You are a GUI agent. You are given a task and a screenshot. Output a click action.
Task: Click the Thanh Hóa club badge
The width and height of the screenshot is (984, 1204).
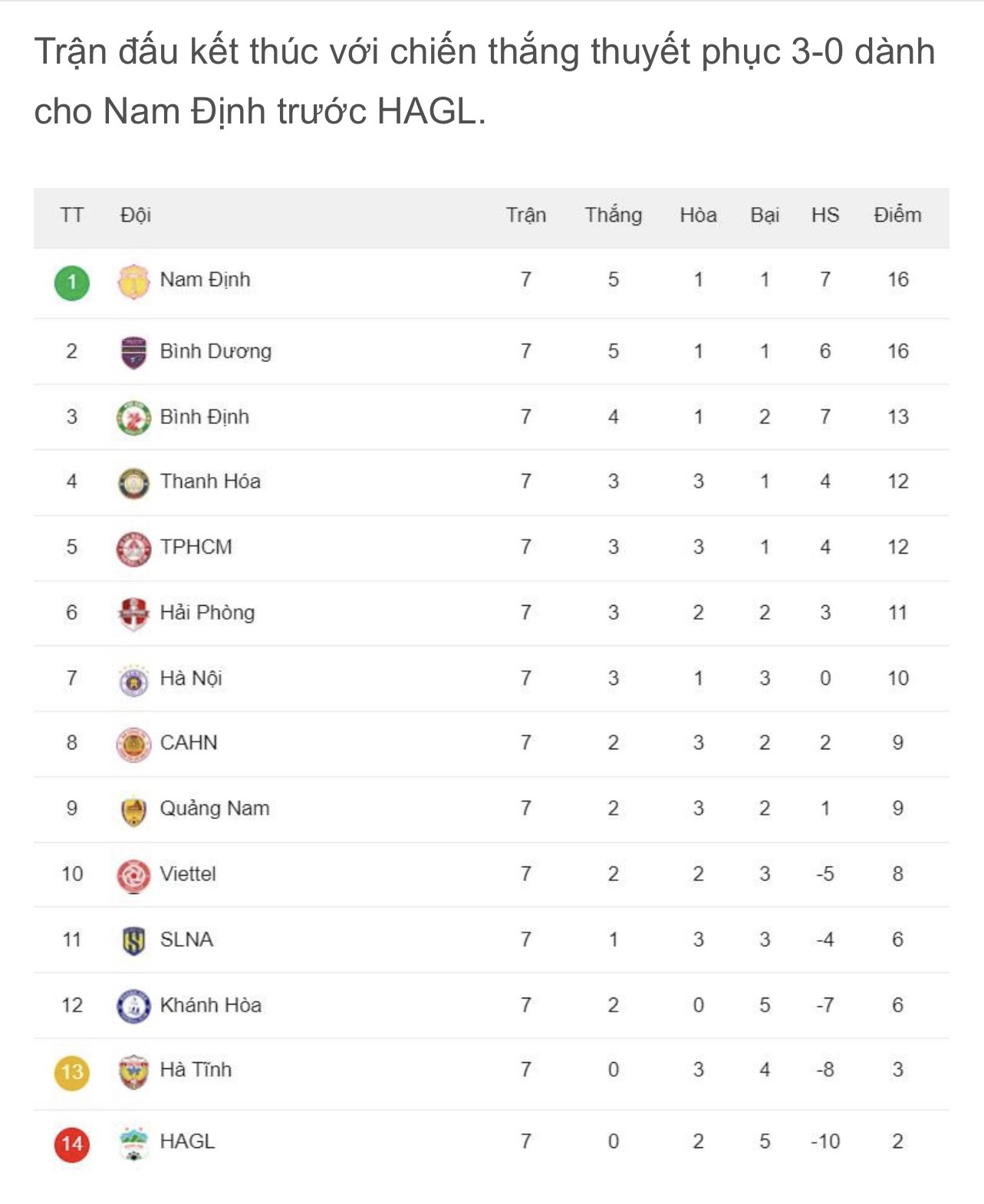tap(133, 483)
